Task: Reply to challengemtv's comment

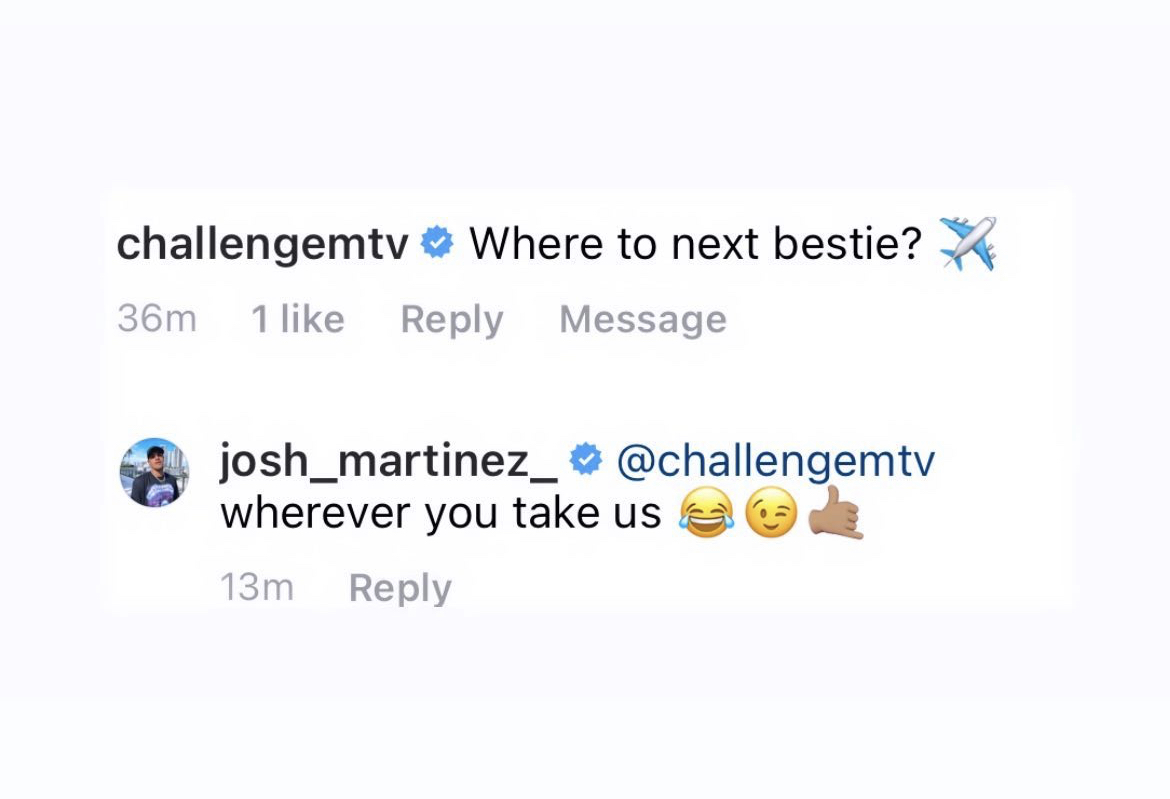Action: tap(452, 320)
